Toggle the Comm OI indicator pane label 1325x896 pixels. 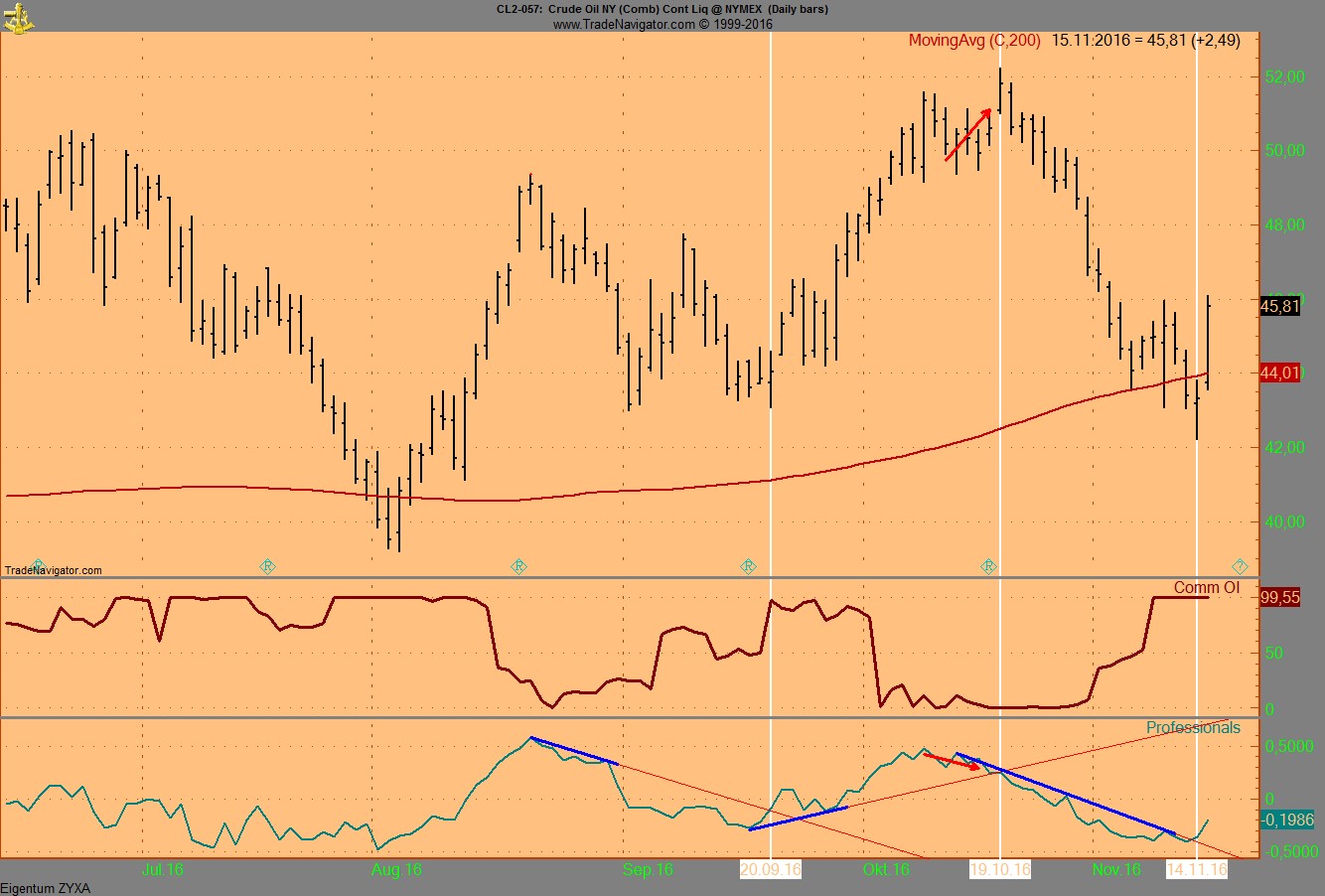coord(1207,587)
